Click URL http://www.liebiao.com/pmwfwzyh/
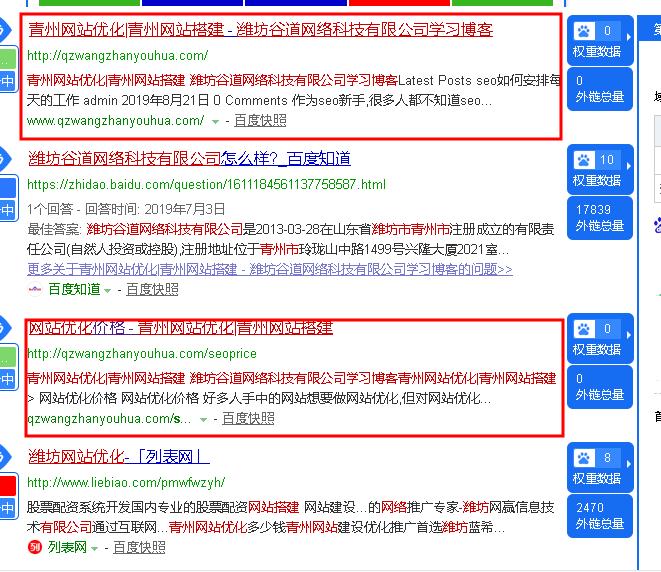Viewport: 661px width, 572px height. coord(126,483)
